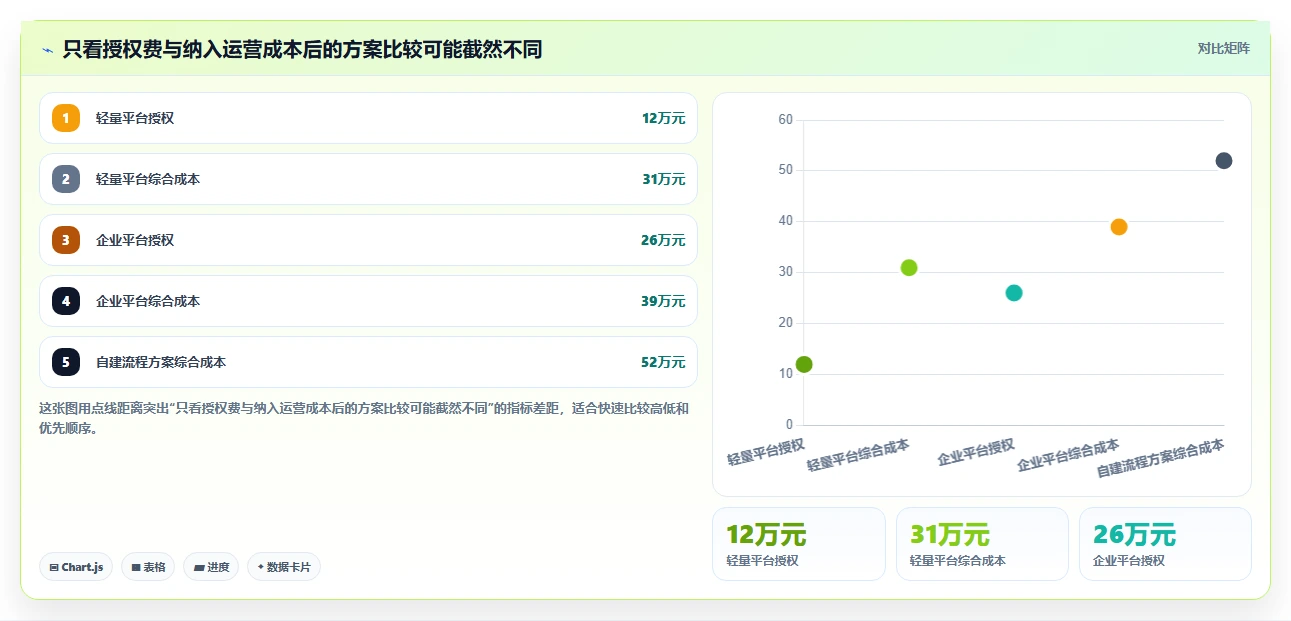Image resolution: width=1291 pixels, height=621 pixels.
Task: Click the 52万元 value in the list
Action: [x=663, y=362]
